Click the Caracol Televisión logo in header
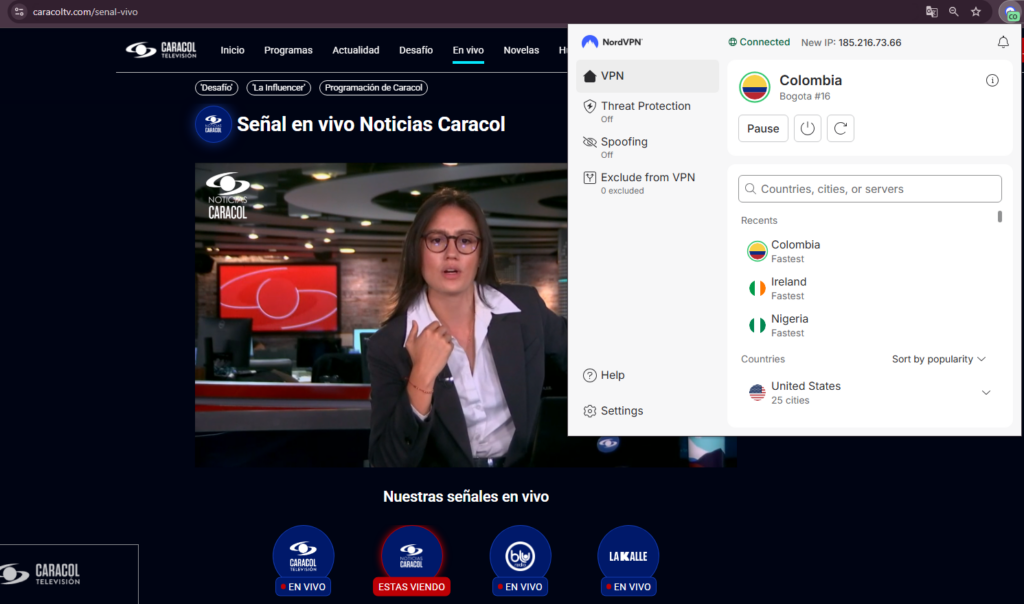The width and height of the screenshot is (1024, 604). click(x=161, y=50)
